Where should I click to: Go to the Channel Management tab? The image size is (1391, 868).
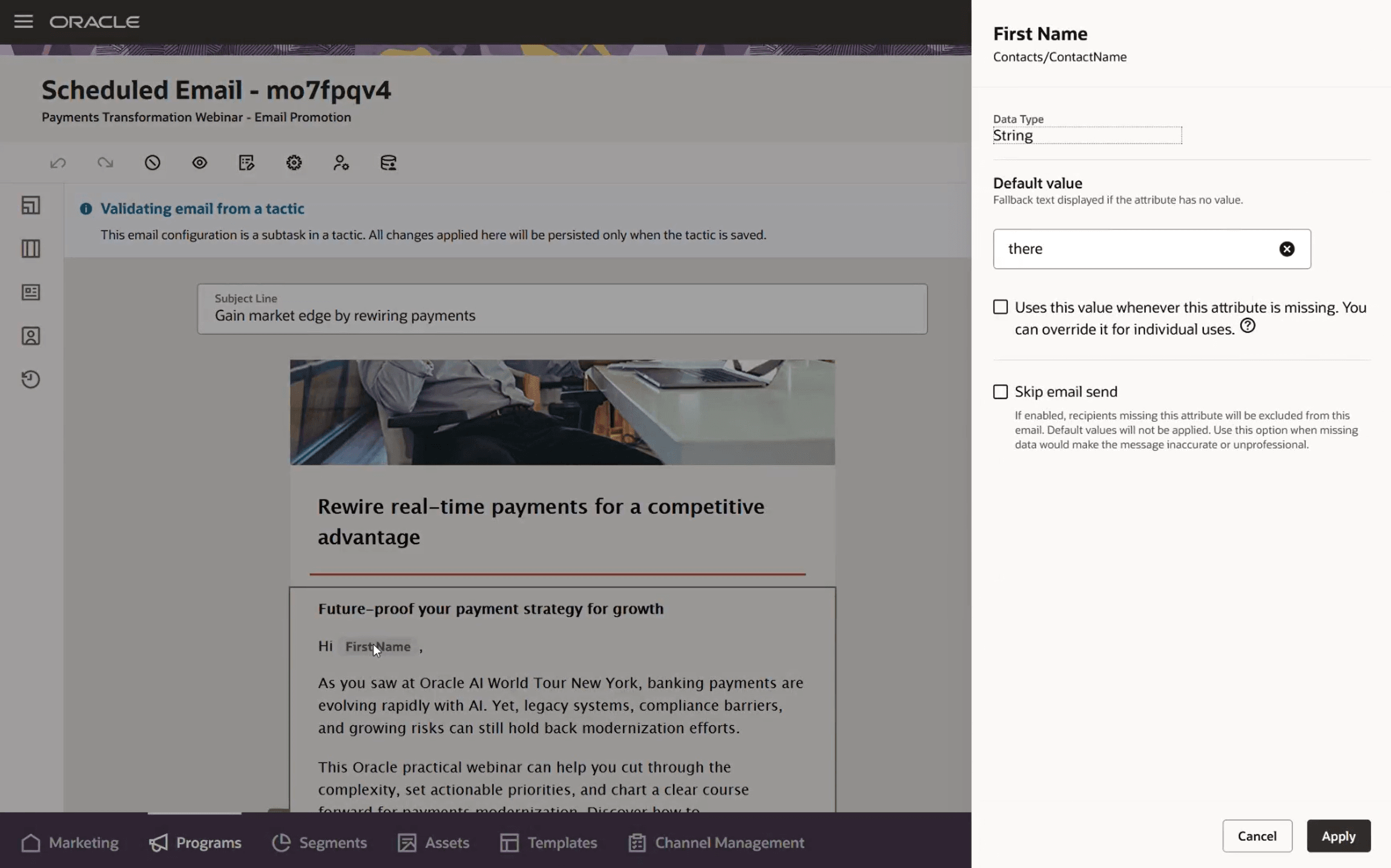716,843
